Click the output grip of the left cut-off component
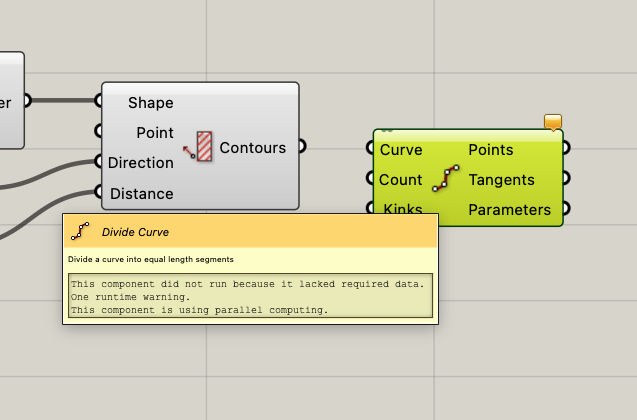Screen dimensions: 637x420 pyautogui.click(x=27, y=100)
